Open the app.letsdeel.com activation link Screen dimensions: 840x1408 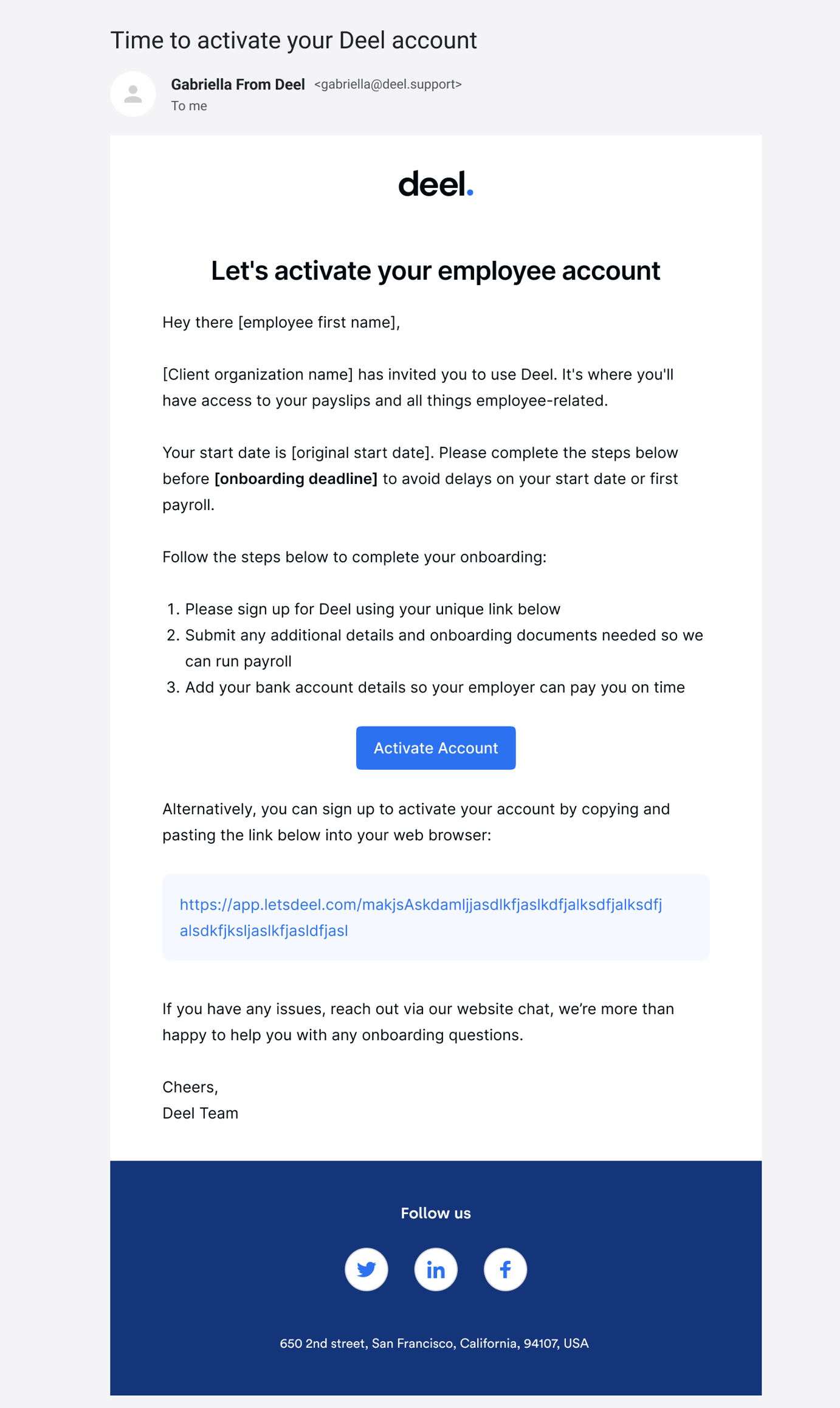[421, 917]
